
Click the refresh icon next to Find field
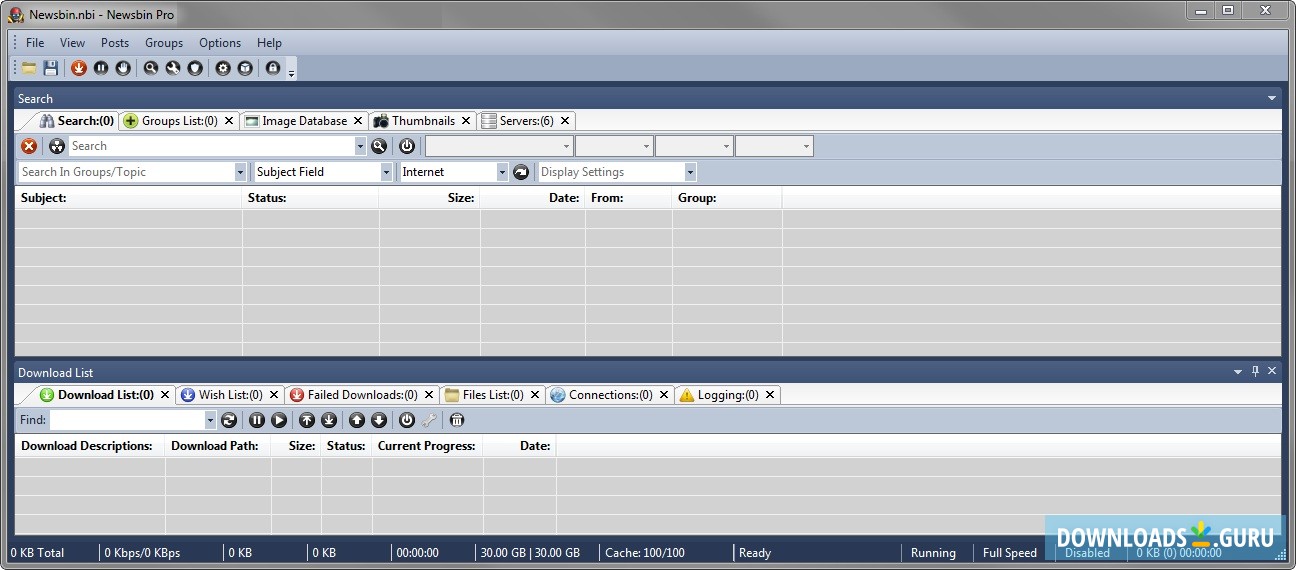(x=229, y=420)
